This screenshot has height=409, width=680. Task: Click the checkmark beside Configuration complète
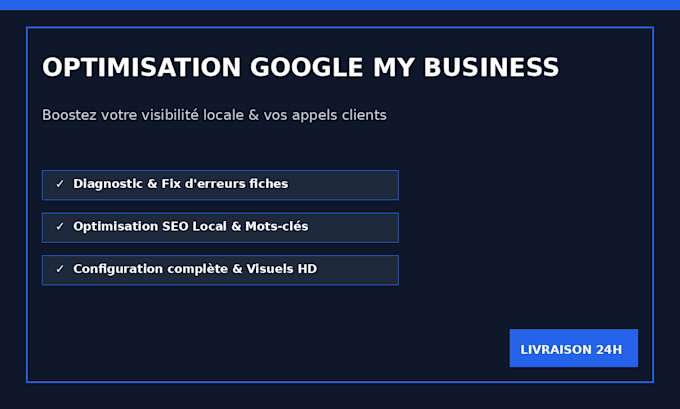(x=60, y=269)
